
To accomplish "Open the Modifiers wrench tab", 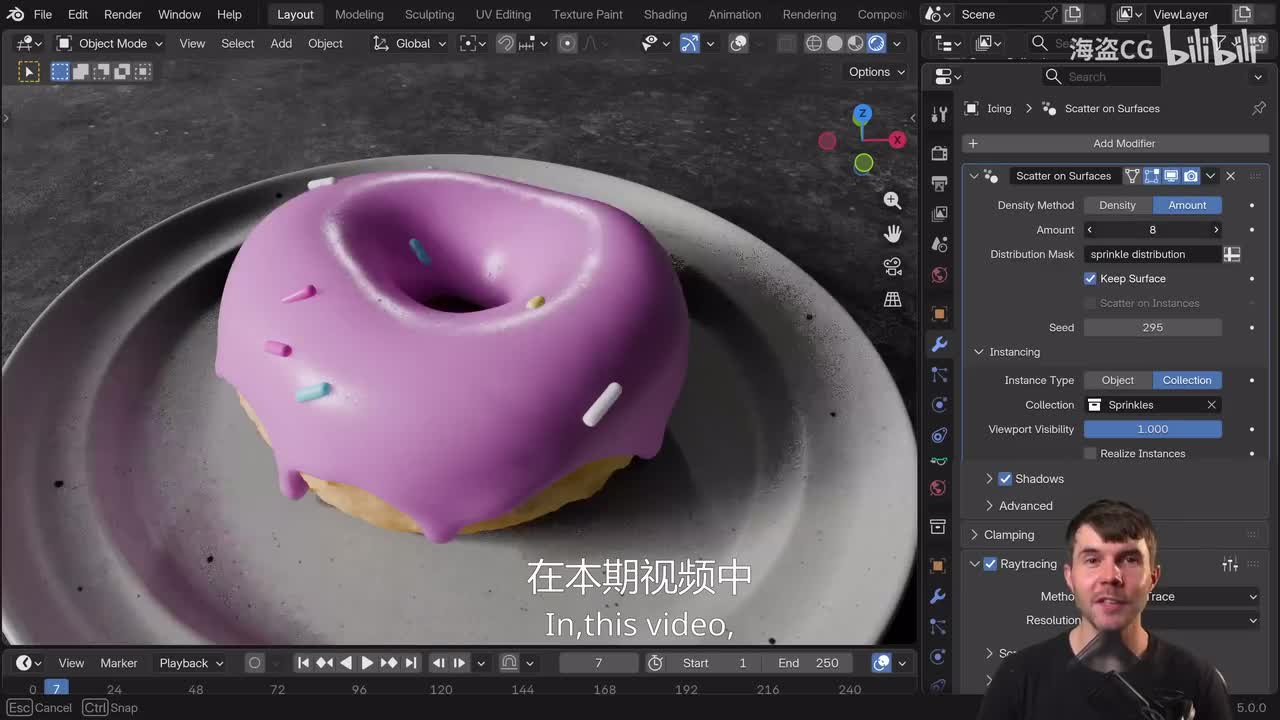I will 938,344.
